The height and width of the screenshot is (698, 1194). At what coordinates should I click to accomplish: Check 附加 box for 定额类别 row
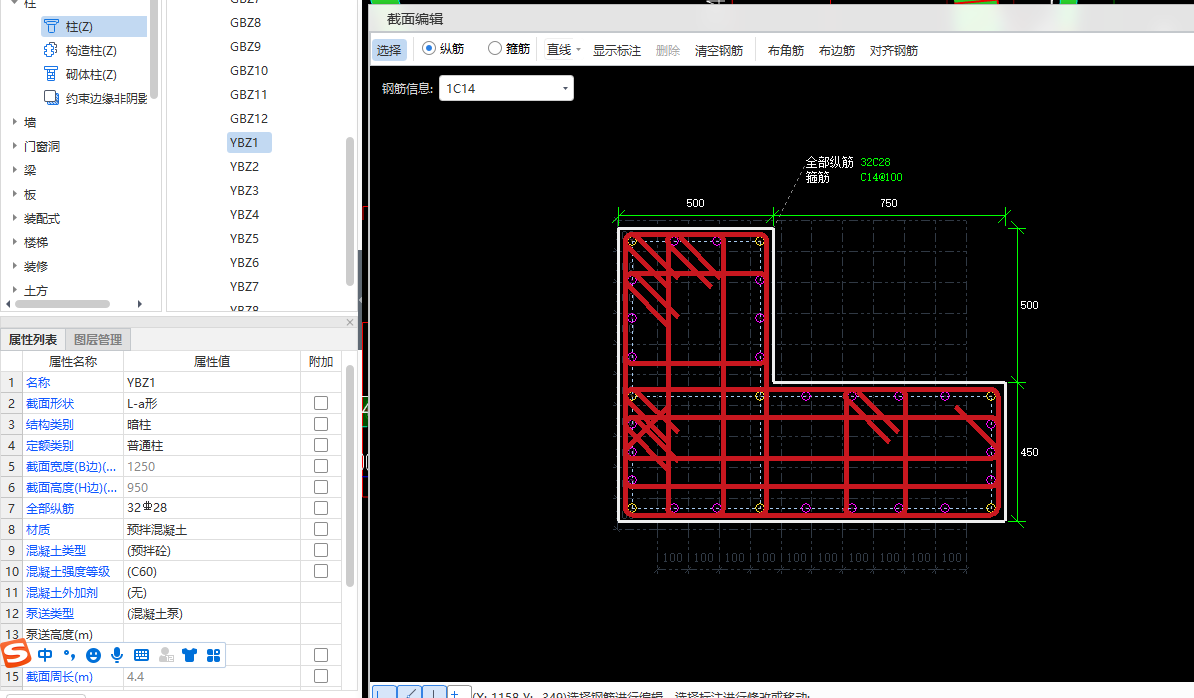[x=321, y=445]
